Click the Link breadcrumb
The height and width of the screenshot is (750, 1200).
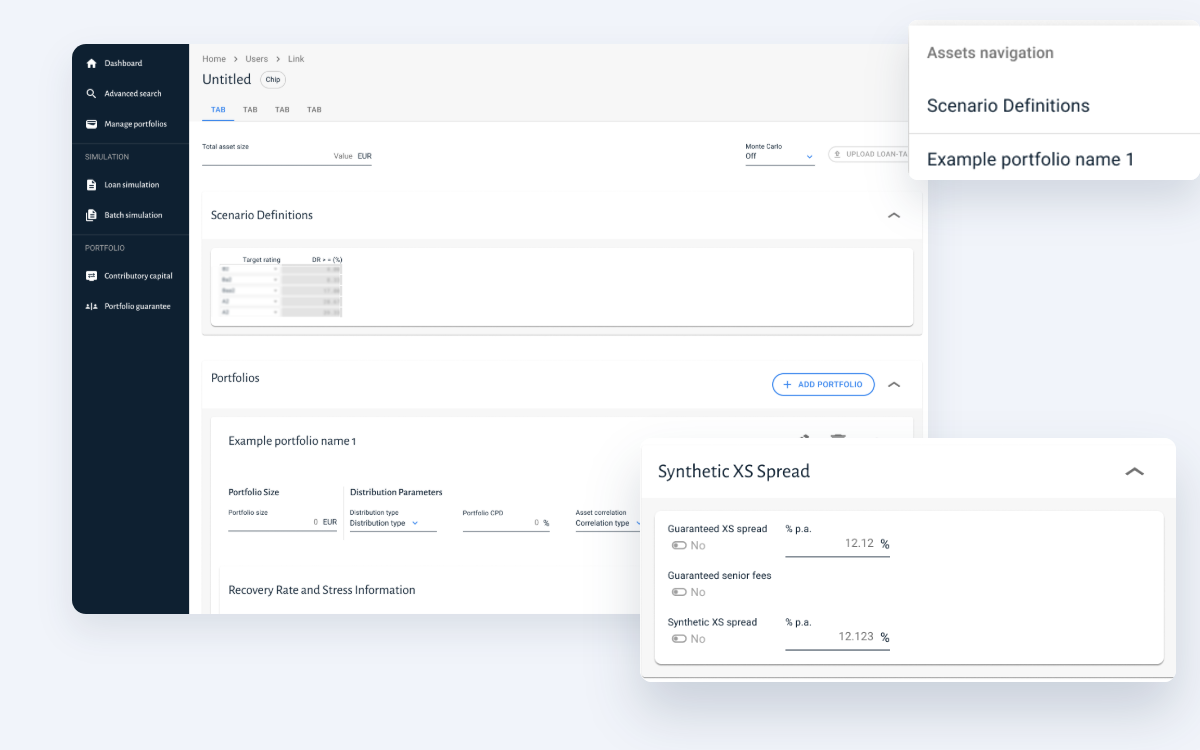[296, 59]
